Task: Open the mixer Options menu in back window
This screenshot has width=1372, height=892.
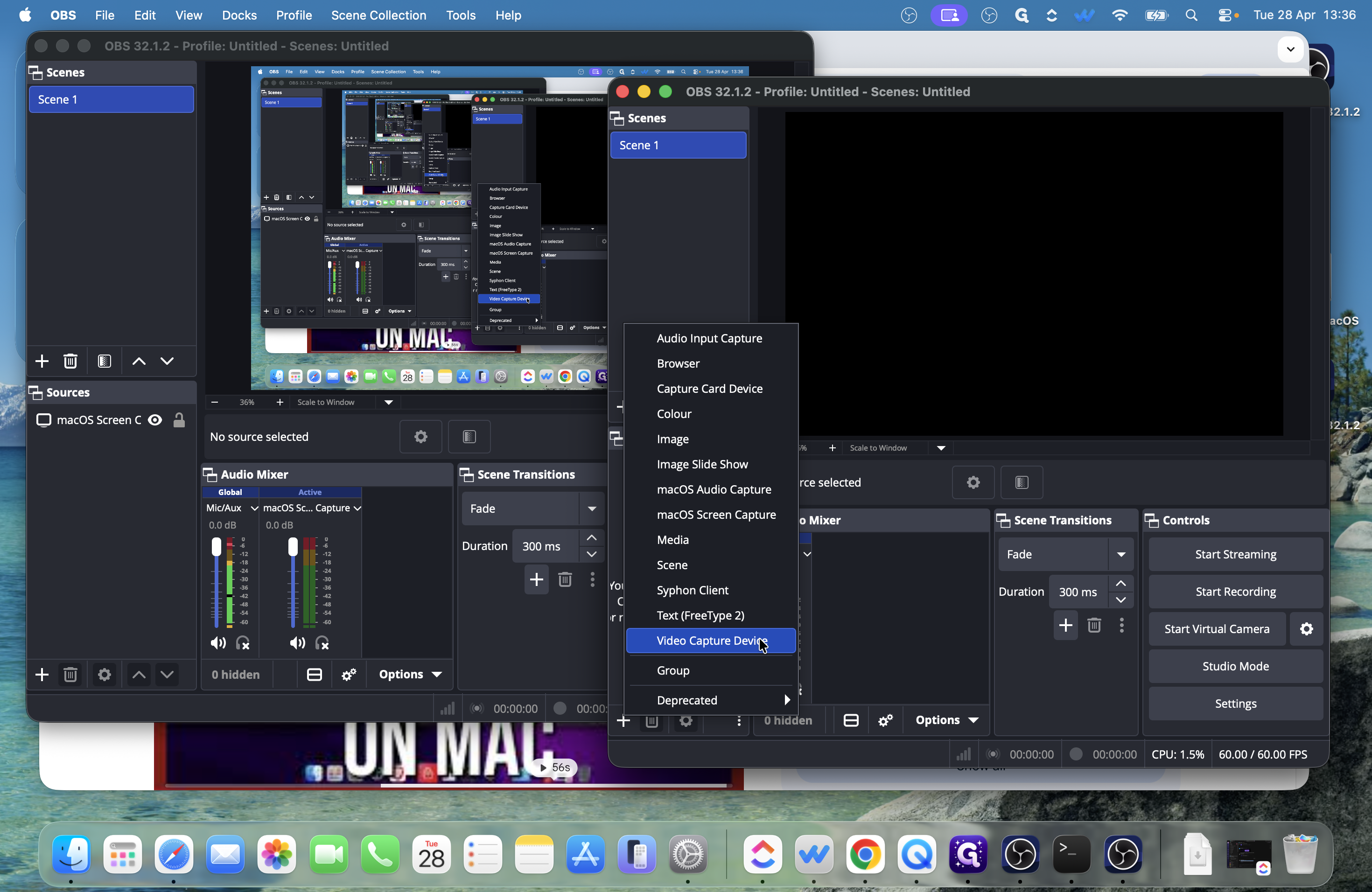Action: click(411, 674)
